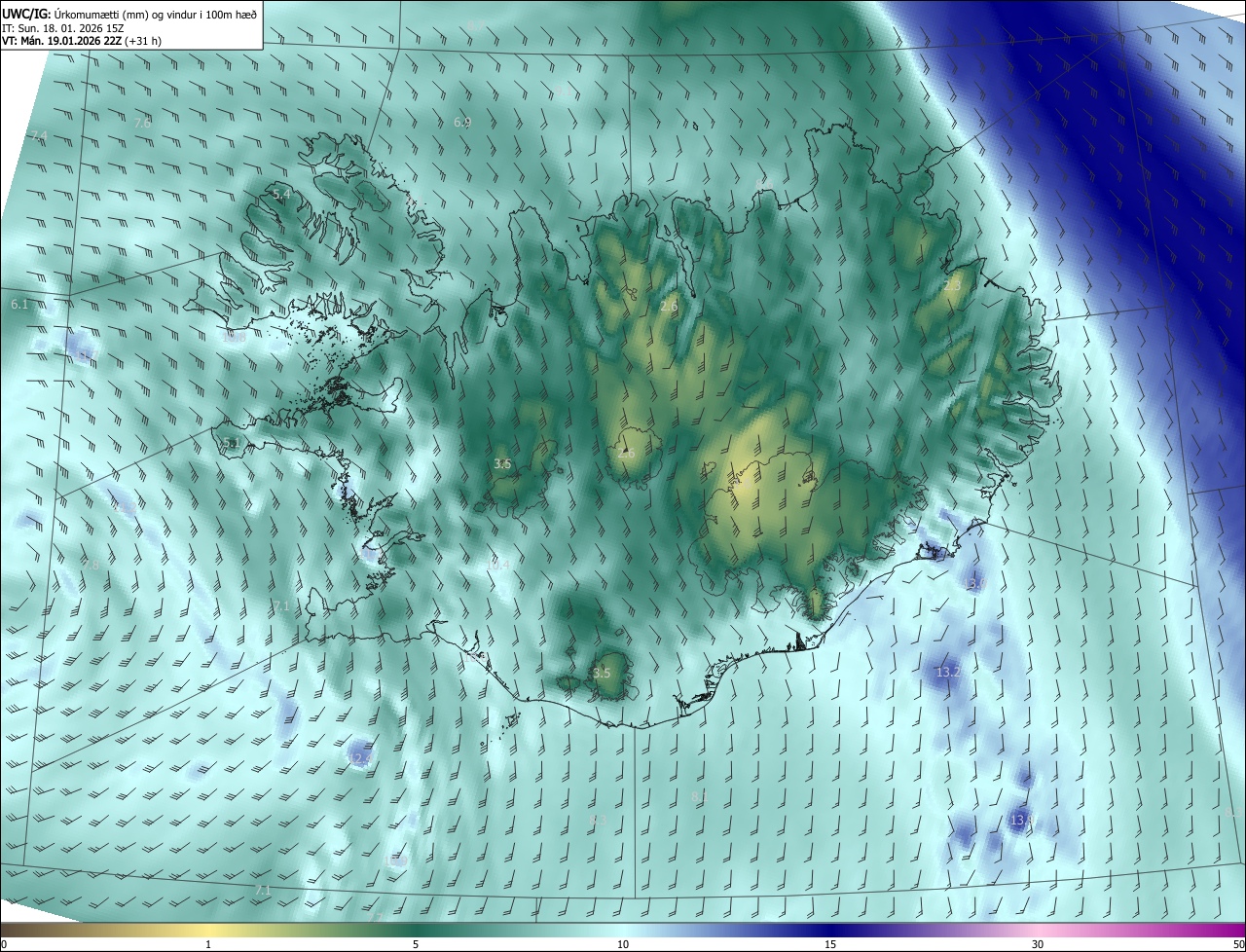Viewport: 1246px width, 952px height.
Task: Click the 13.8 value label offshore
Action: tap(1022, 821)
